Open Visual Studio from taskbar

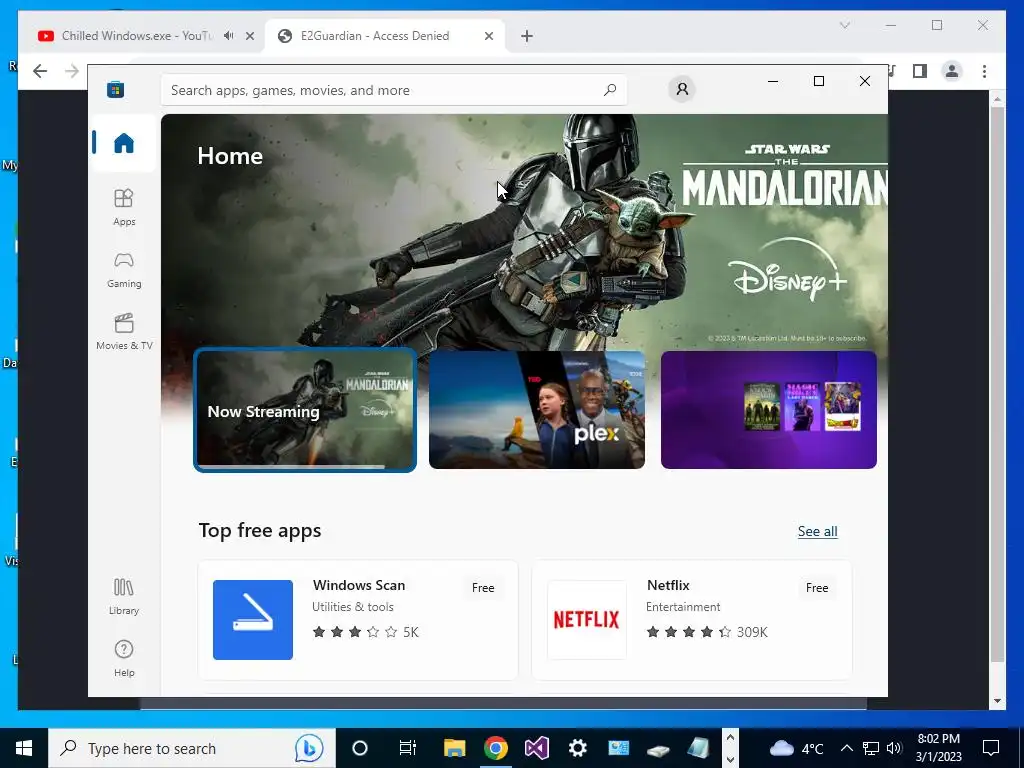[x=537, y=748]
